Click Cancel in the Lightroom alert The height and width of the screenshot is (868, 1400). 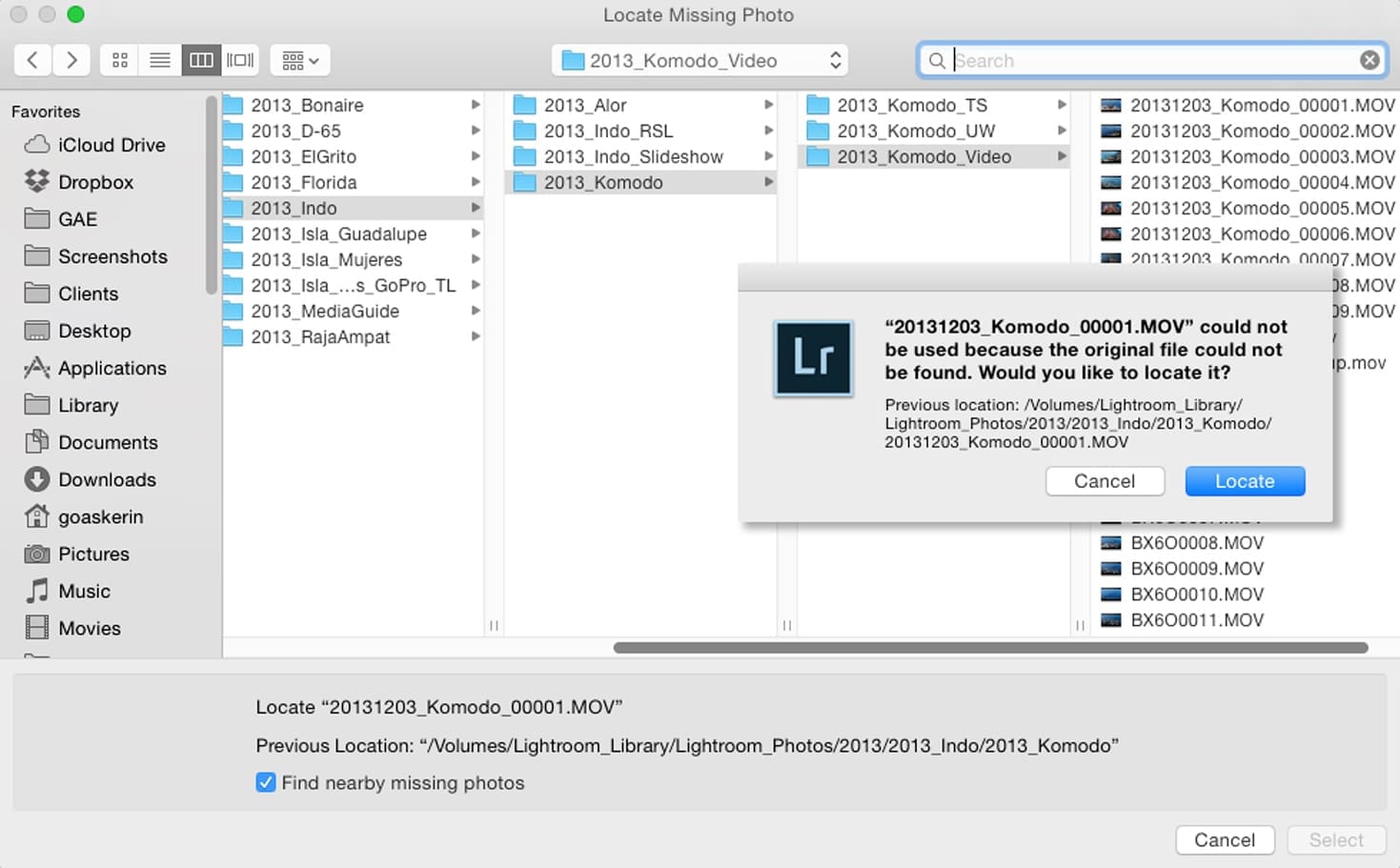pos(1105,481)
